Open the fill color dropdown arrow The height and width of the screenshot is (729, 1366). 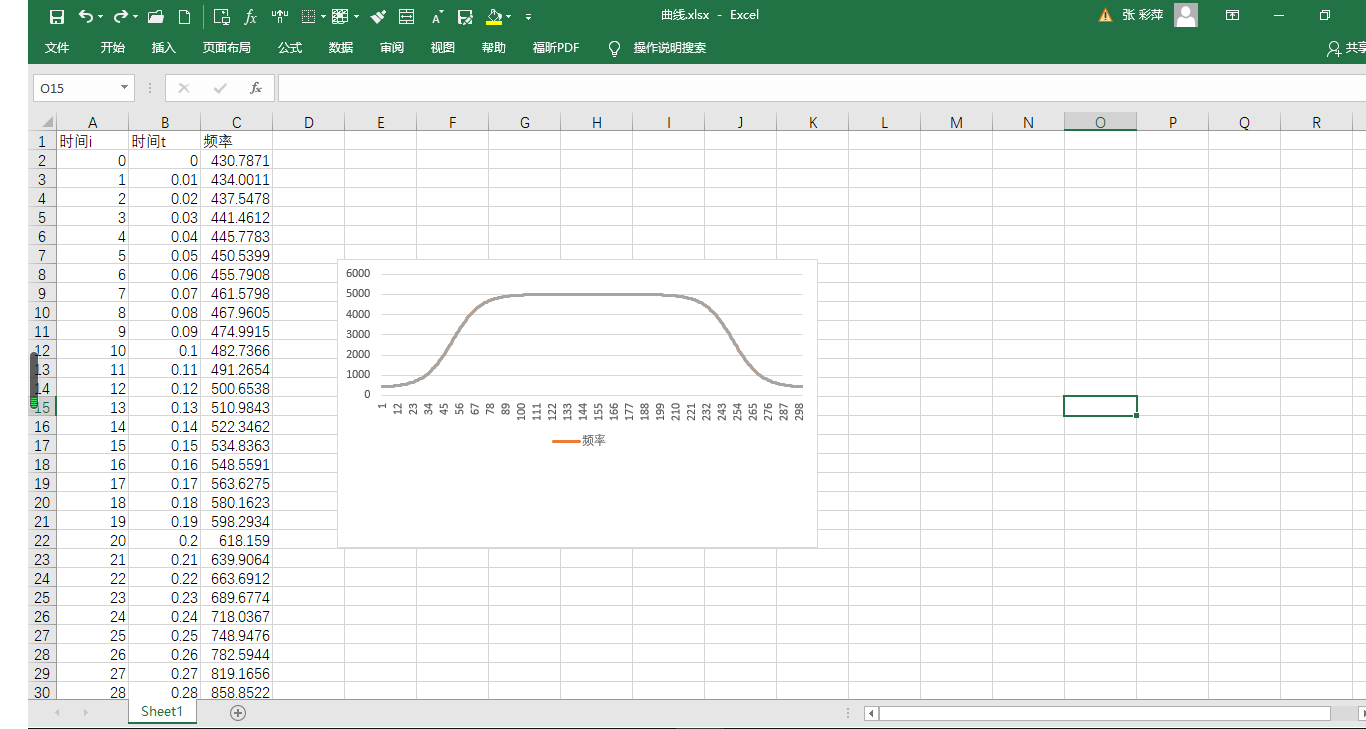coord(509,16)
